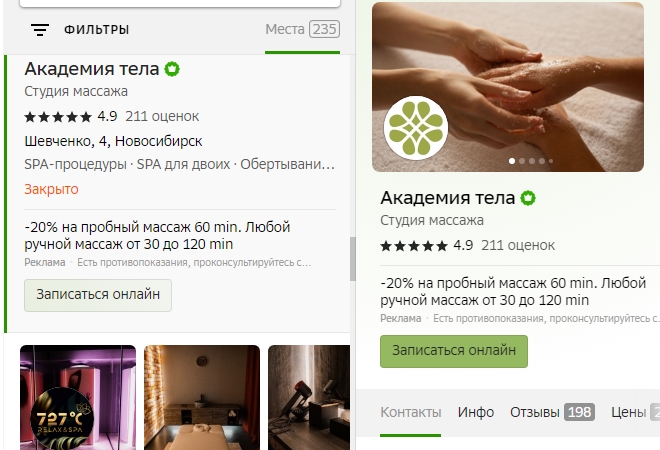The height and width of the screenshot is (450, 660).
Task: Open the massage room photo with table
Action: click(202, 397)
